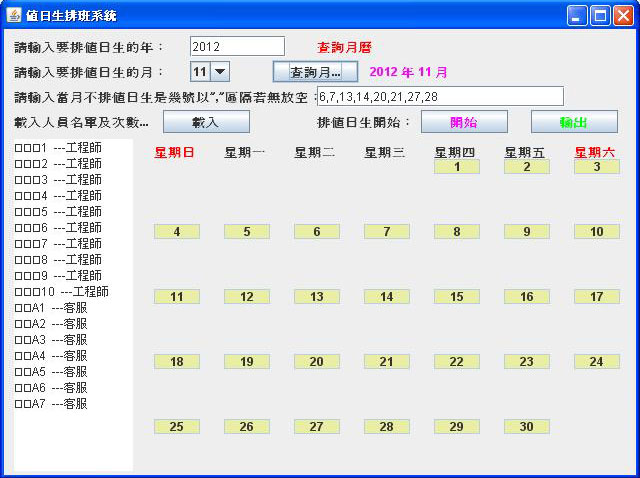Select day 20 on the calendar

click(x=317, y=361)
